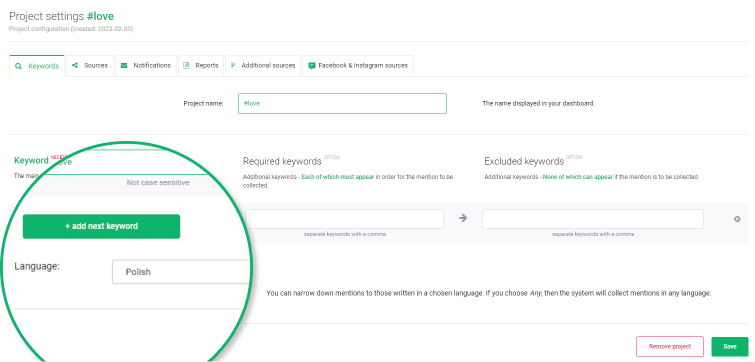Select Facebook & Instagram sources tab

[358, 65]
